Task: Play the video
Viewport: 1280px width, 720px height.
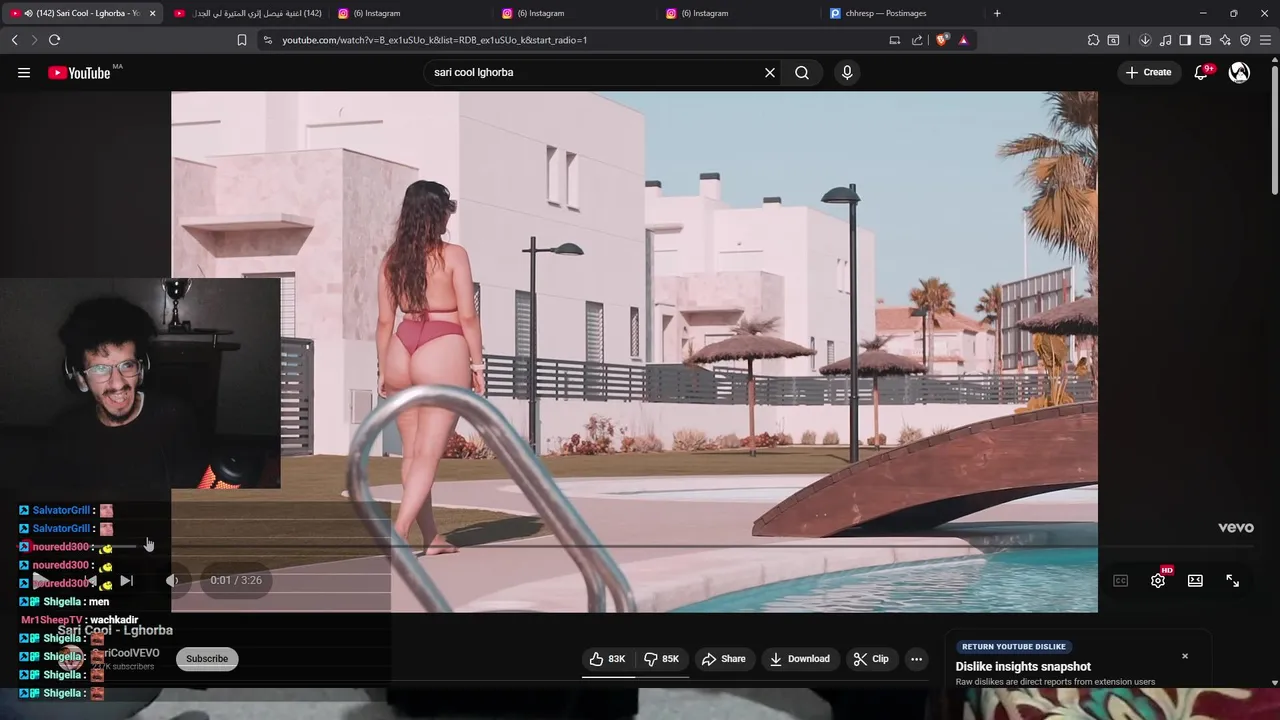Action: 40,580
